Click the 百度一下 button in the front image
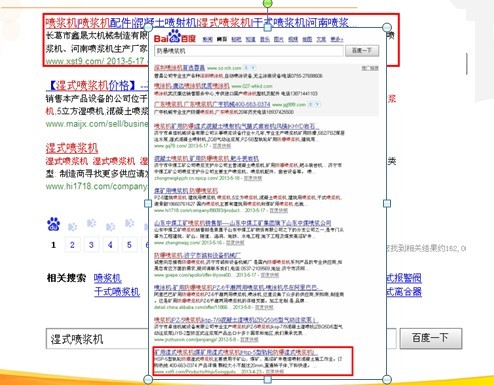 point(362,51)
